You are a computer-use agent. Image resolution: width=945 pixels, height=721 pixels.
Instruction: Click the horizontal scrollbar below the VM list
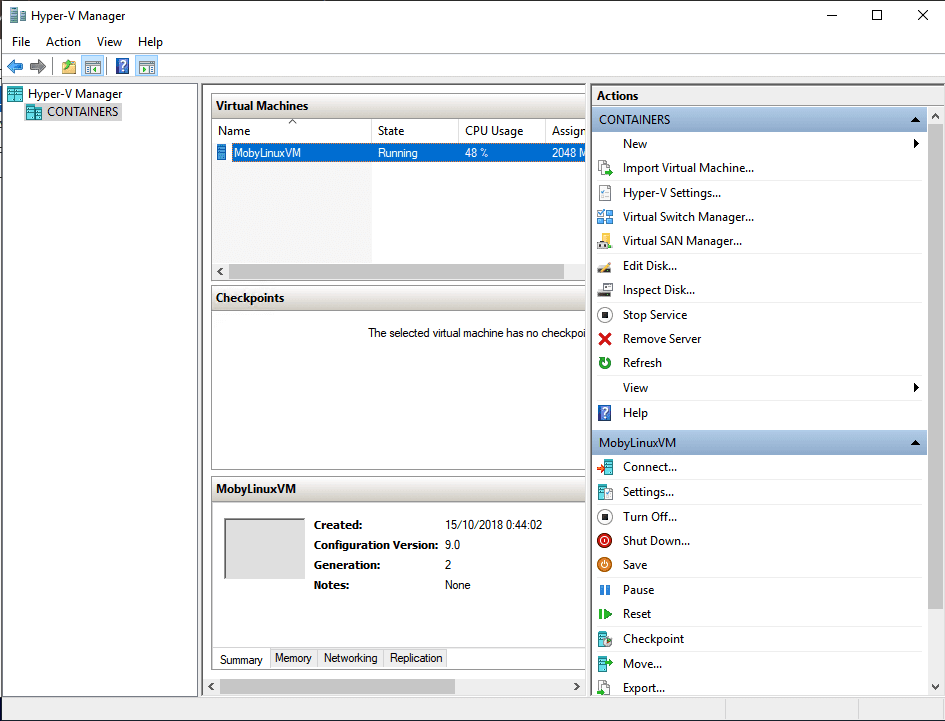(x=397, y=271)
